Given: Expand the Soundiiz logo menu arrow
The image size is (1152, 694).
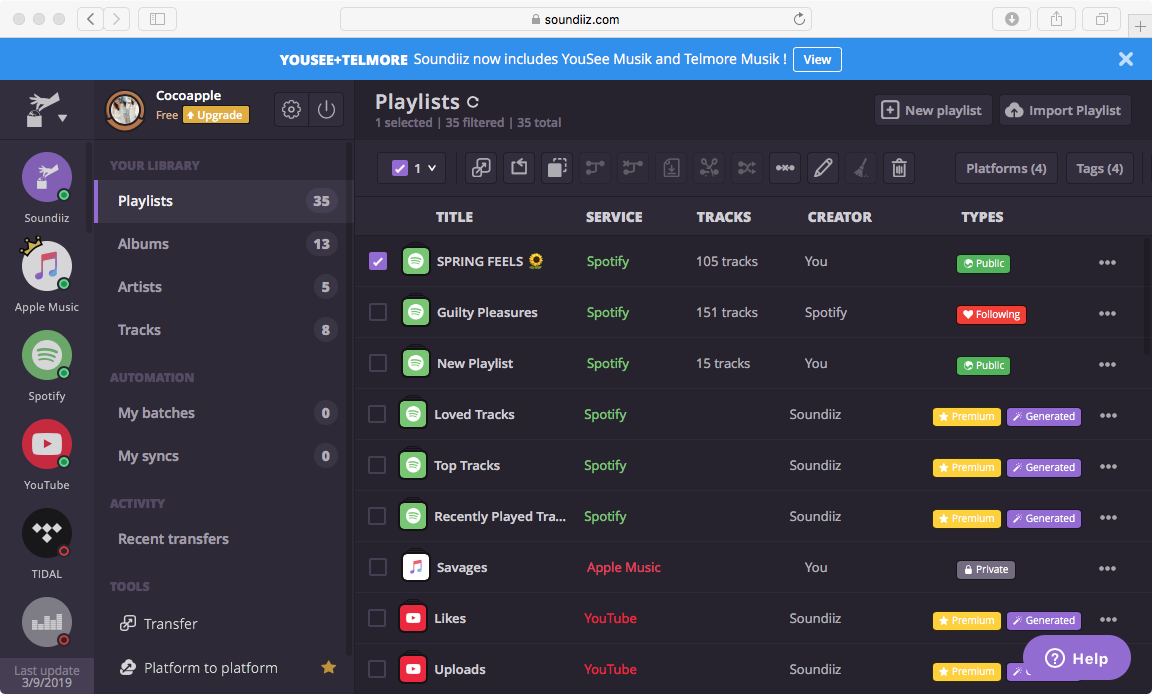Looking at the screenshot, I should tap(62, 118).
